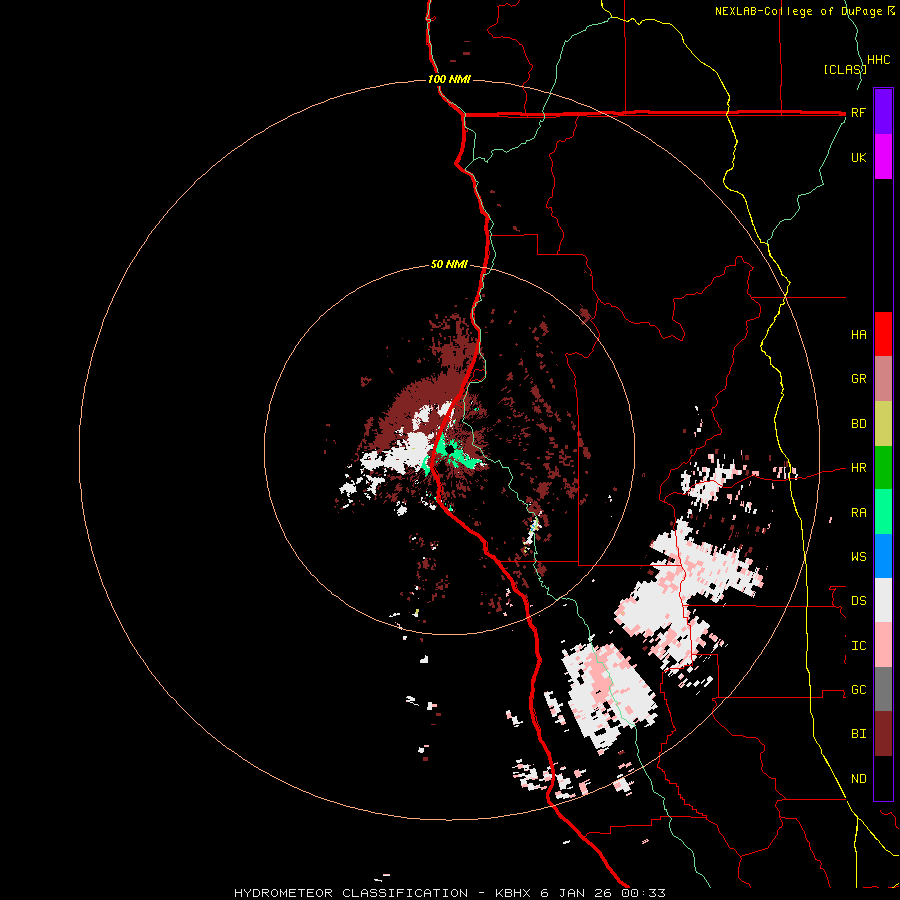Select the light pink IC legend swatch
The width and height of the screenshot is (900, 900).
coord(883,645)
